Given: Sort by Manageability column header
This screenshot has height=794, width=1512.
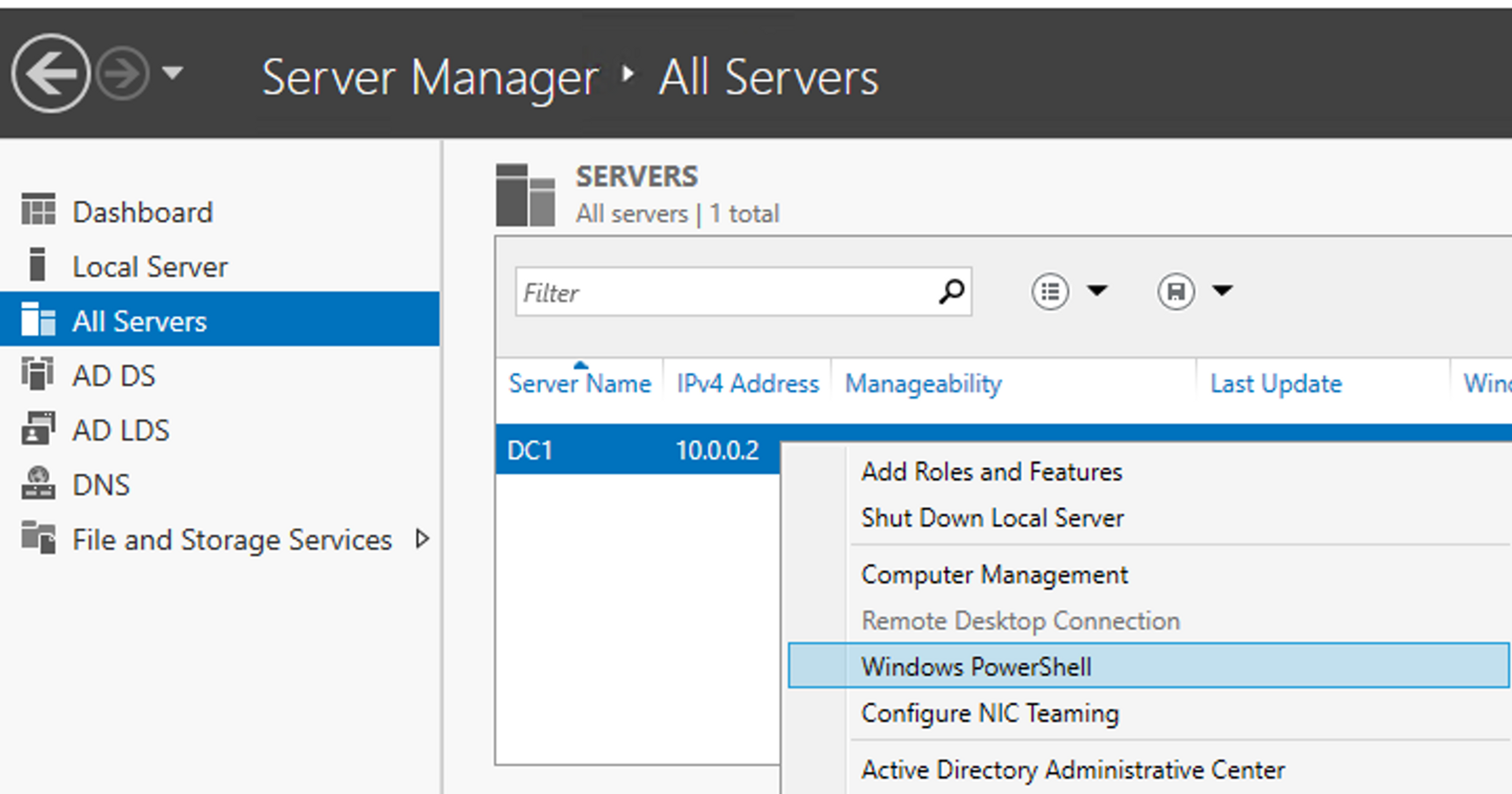Looking at the screenshot, I should point(923,384).
